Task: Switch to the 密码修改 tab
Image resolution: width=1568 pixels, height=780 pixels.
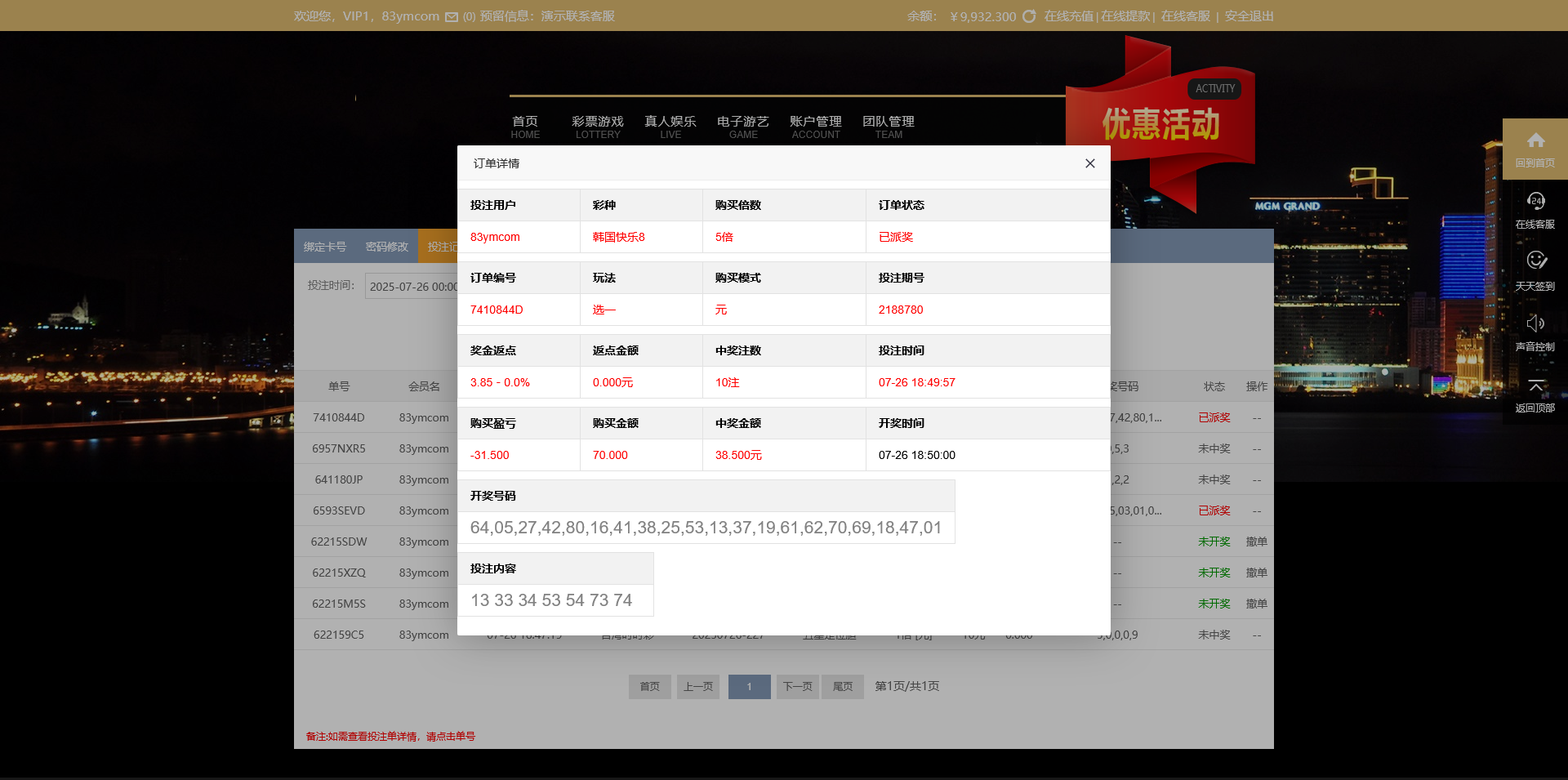Action: click(386, 247)
